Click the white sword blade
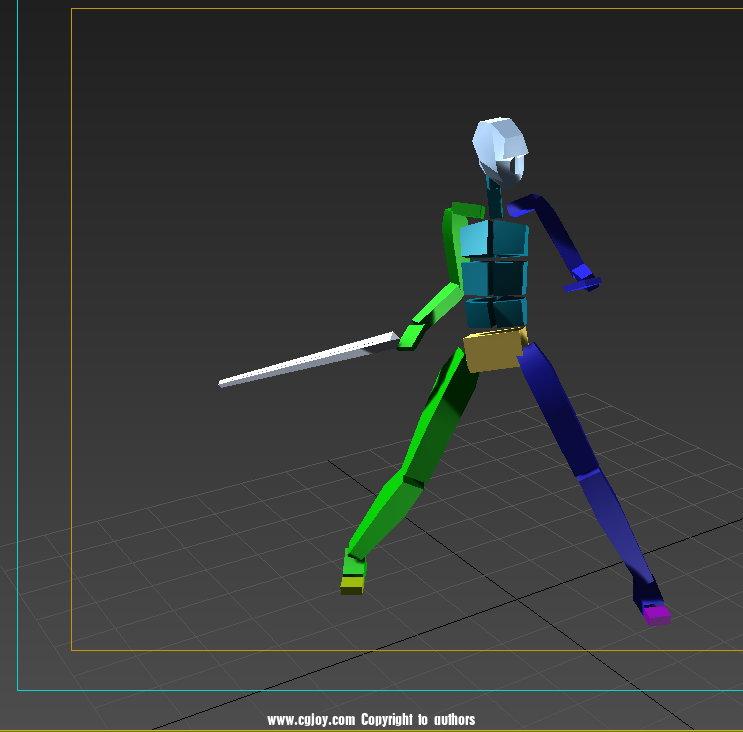This screenshot has height=732, width=743. 305,361
